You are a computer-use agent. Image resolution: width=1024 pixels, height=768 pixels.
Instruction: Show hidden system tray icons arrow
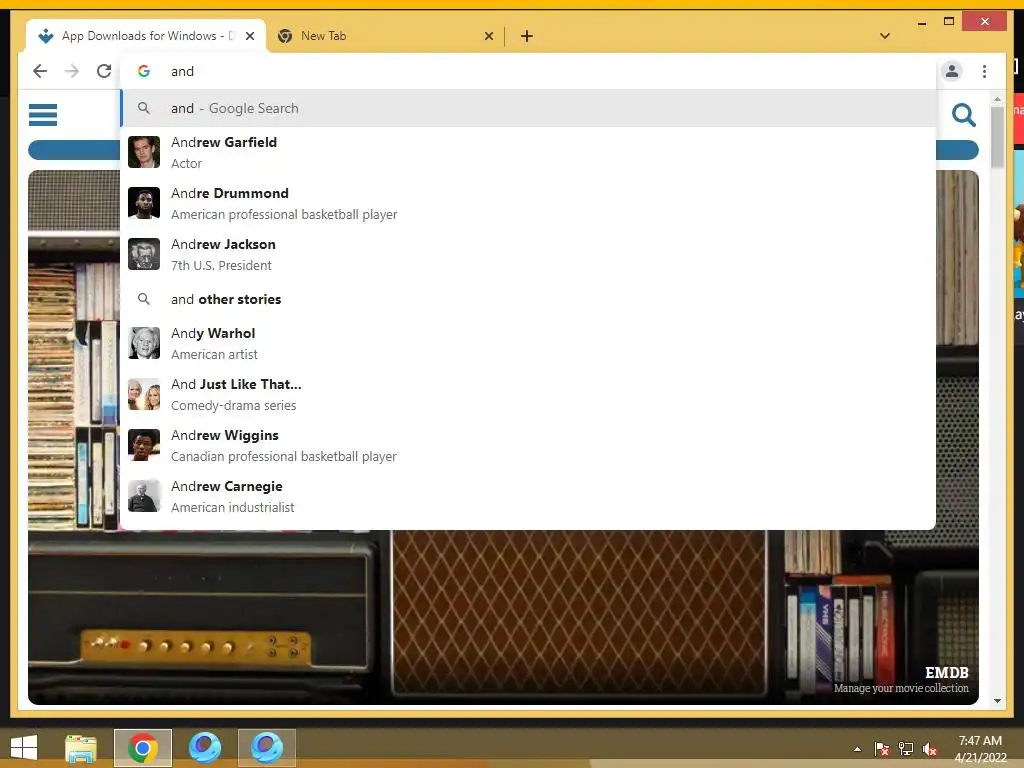tap(857, 749)
